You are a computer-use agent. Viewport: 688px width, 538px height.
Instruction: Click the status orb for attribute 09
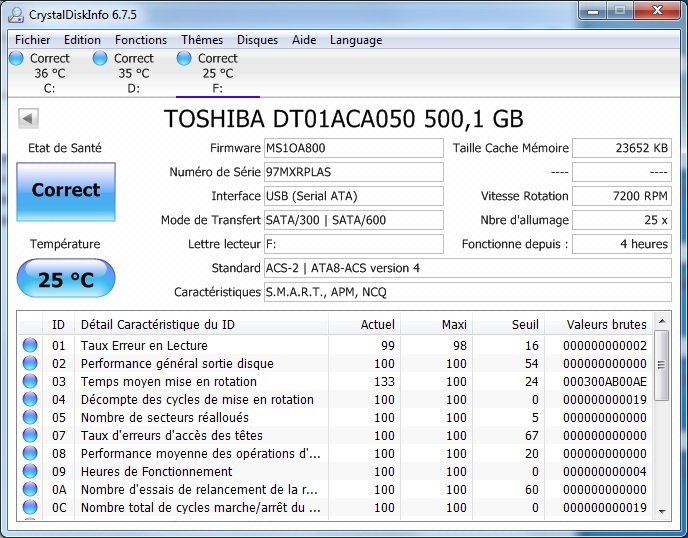click(x=30, y=471)
